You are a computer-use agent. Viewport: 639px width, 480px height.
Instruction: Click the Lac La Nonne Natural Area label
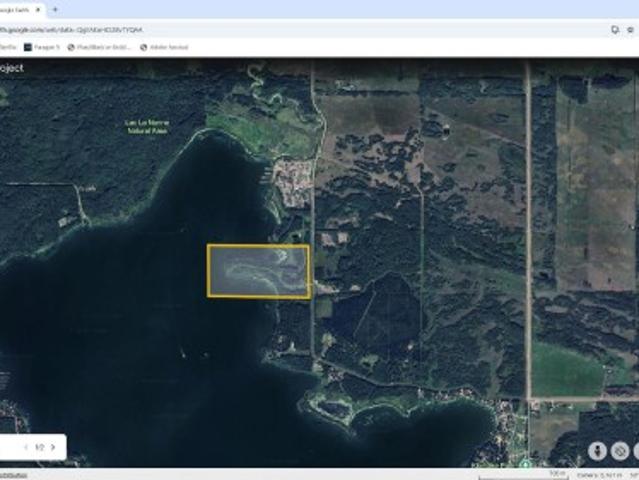(x=147, y=126)
